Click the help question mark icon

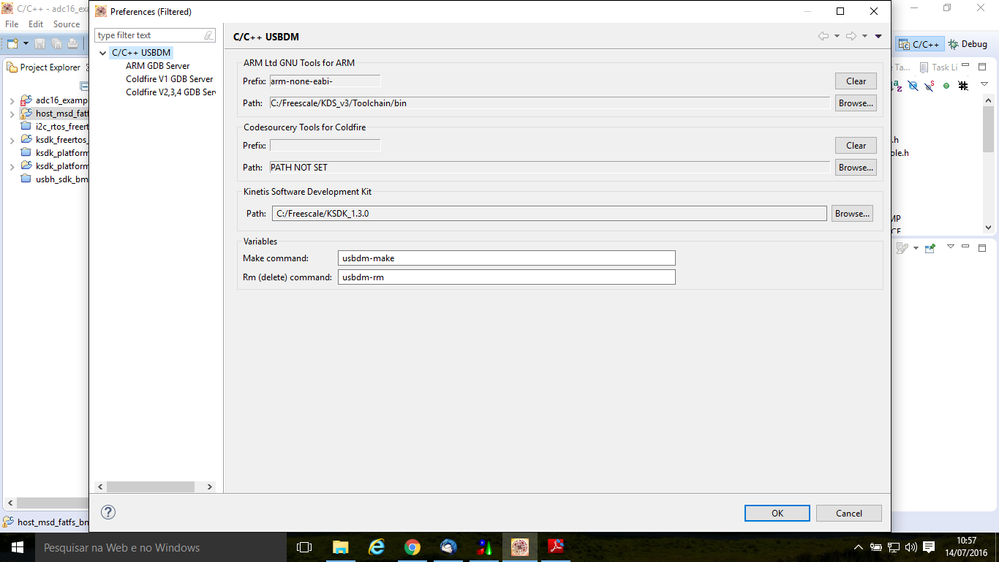point(108,512)
